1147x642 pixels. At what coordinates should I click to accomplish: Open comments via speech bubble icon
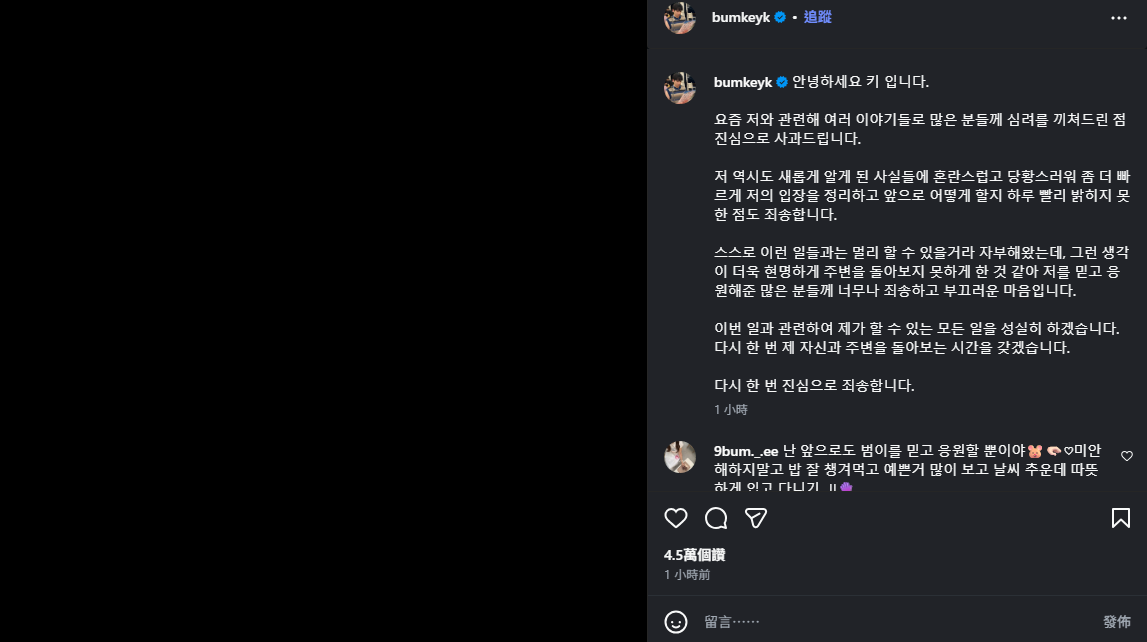716,518
